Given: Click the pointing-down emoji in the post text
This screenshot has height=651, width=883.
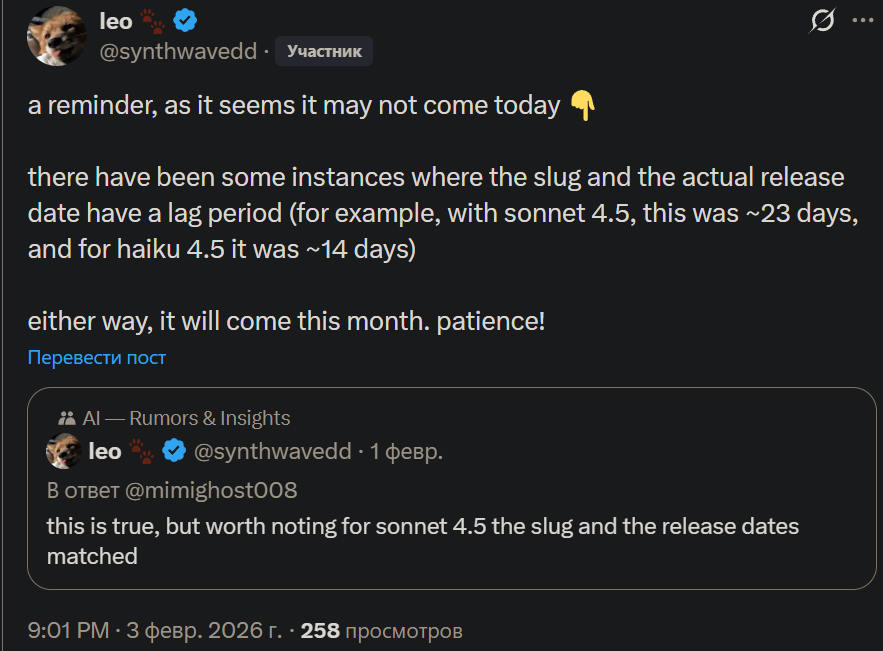Looking at the screenshot, I should pyautogui.click(x=582, y=105).
